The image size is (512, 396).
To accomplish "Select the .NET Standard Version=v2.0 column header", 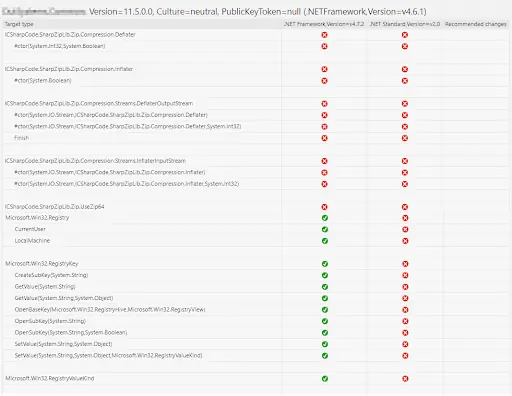I will tap(405, 24).
